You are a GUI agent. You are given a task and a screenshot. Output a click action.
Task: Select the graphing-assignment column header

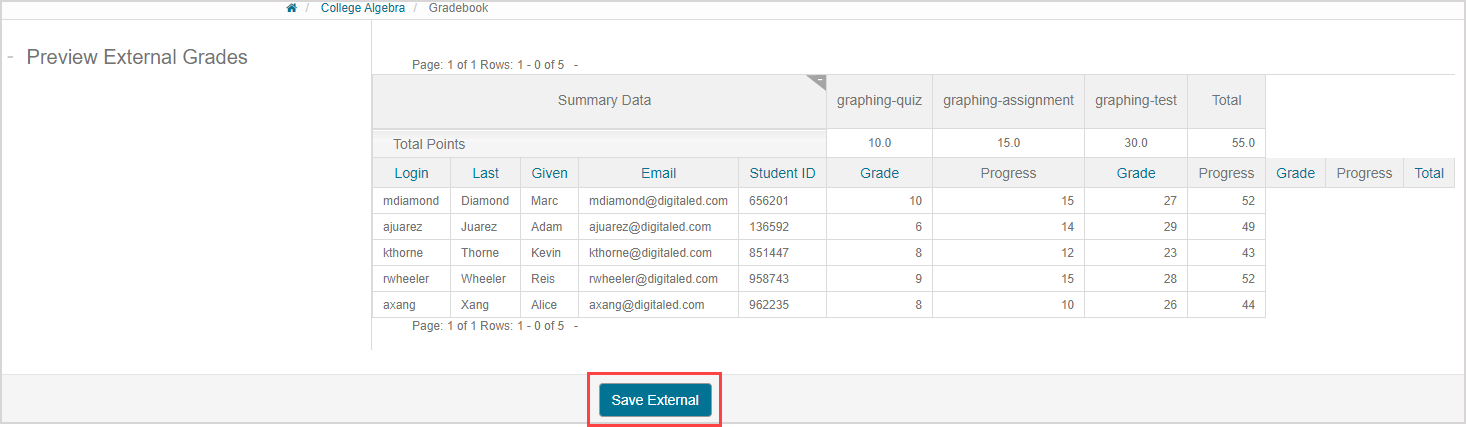coord(1008,100)
